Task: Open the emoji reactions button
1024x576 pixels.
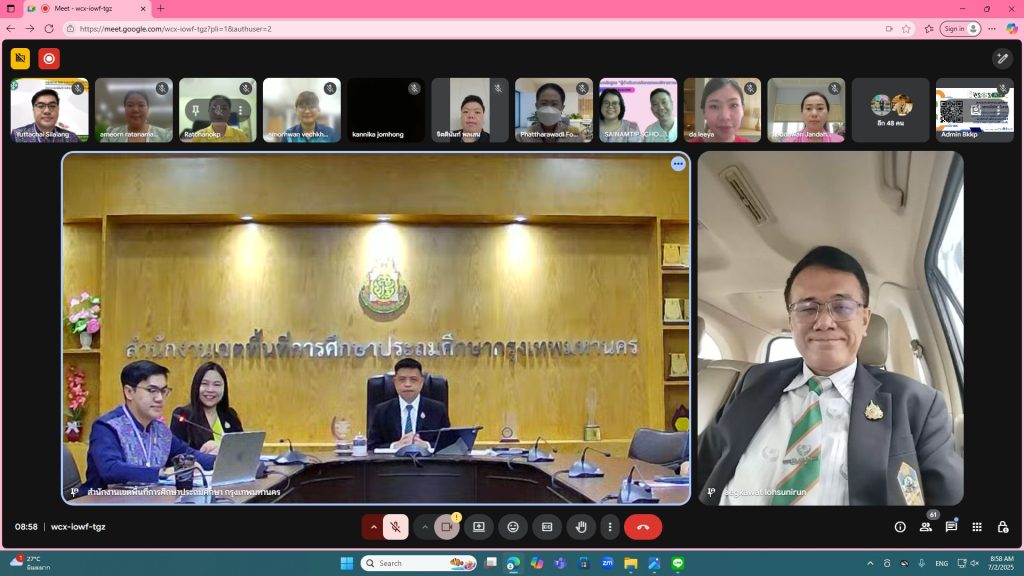Action: point(513,527)
